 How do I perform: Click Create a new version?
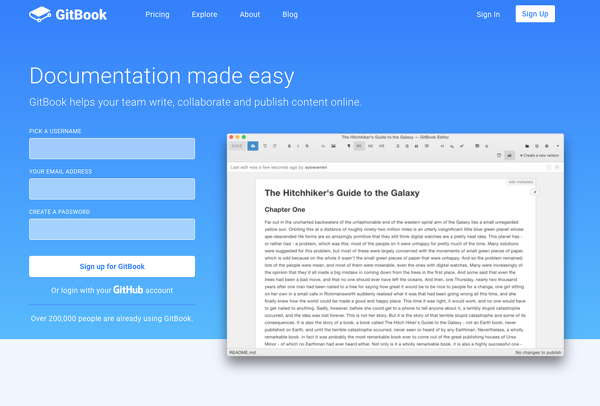(x=540, y=155)
